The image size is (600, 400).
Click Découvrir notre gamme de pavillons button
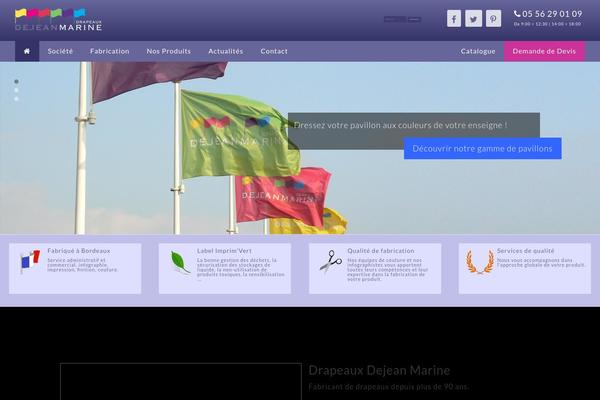pos(483,149)
